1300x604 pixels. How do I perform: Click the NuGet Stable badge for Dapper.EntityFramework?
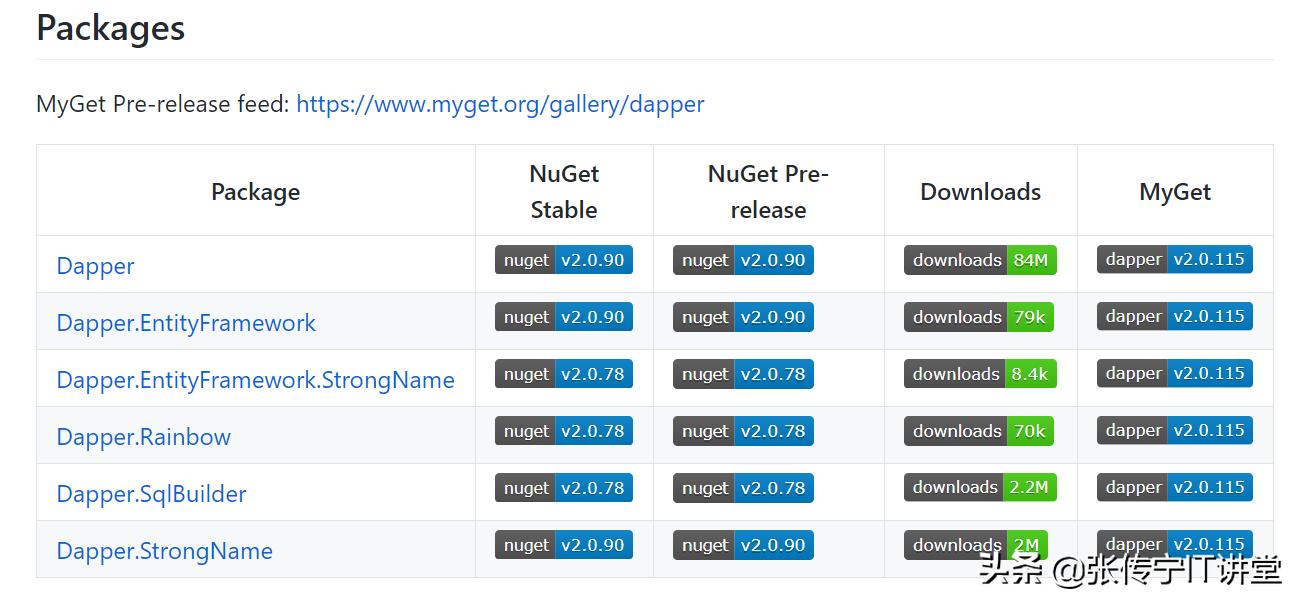[564, 316]
